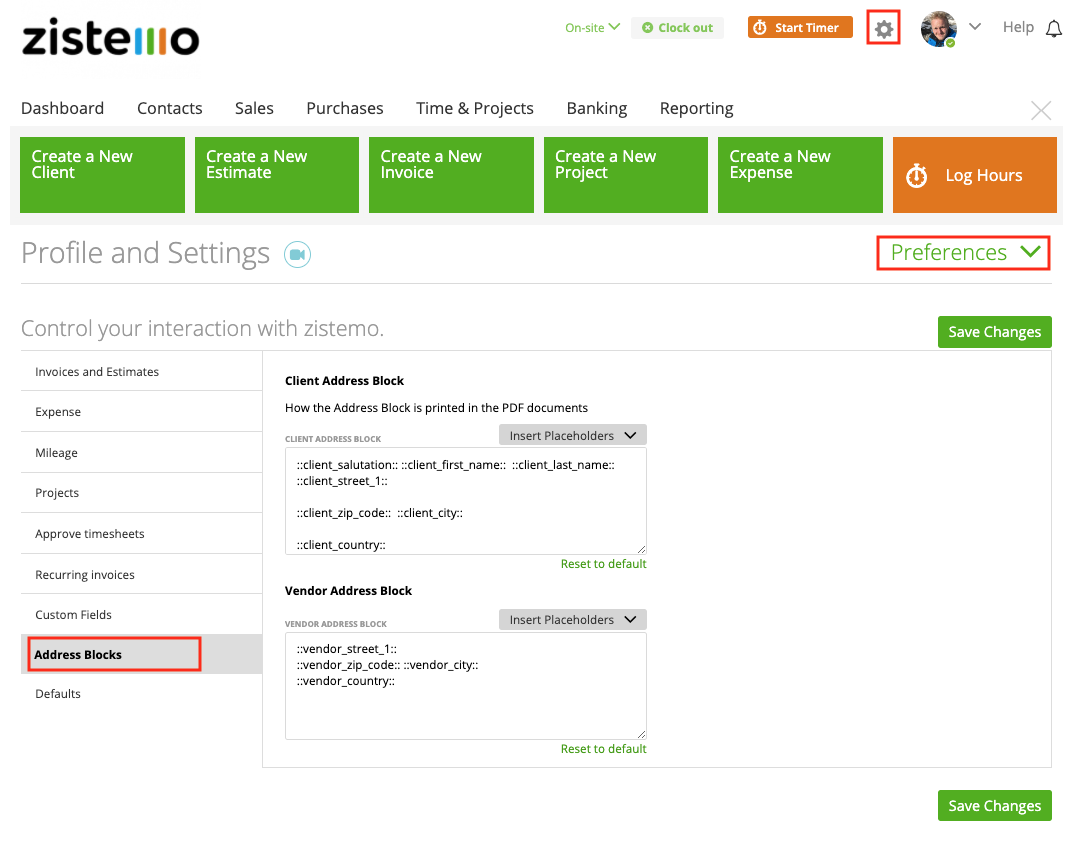This screenshot has height=857, width=1088.
Task: Grab vendor textarea resize handle
Action: (641, 733)
